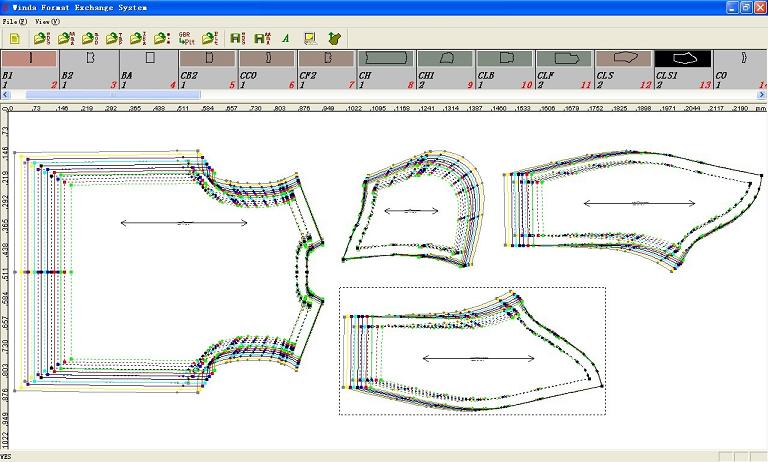
Task: Select the CCO pattern piece thumbnail
Action: pyautogui.click(x=267, y=59)
